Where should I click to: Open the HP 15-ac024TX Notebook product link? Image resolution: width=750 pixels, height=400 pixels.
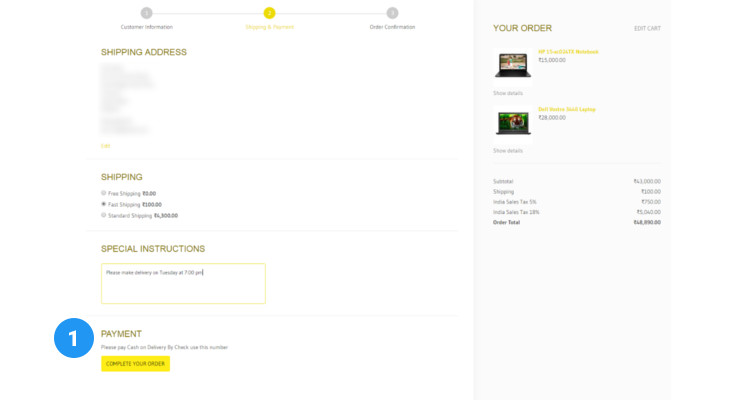pos(568,52)
